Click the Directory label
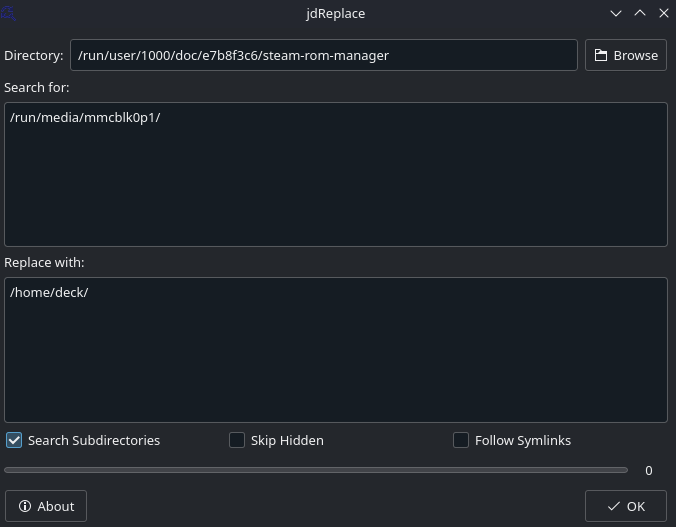The width and height of the screenshot is (676, 527). coord(34,56)
